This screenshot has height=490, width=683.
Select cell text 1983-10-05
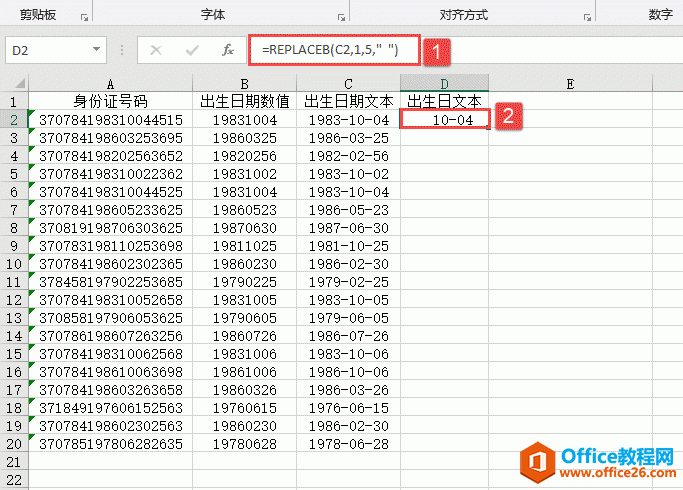(x=348, y=300)
